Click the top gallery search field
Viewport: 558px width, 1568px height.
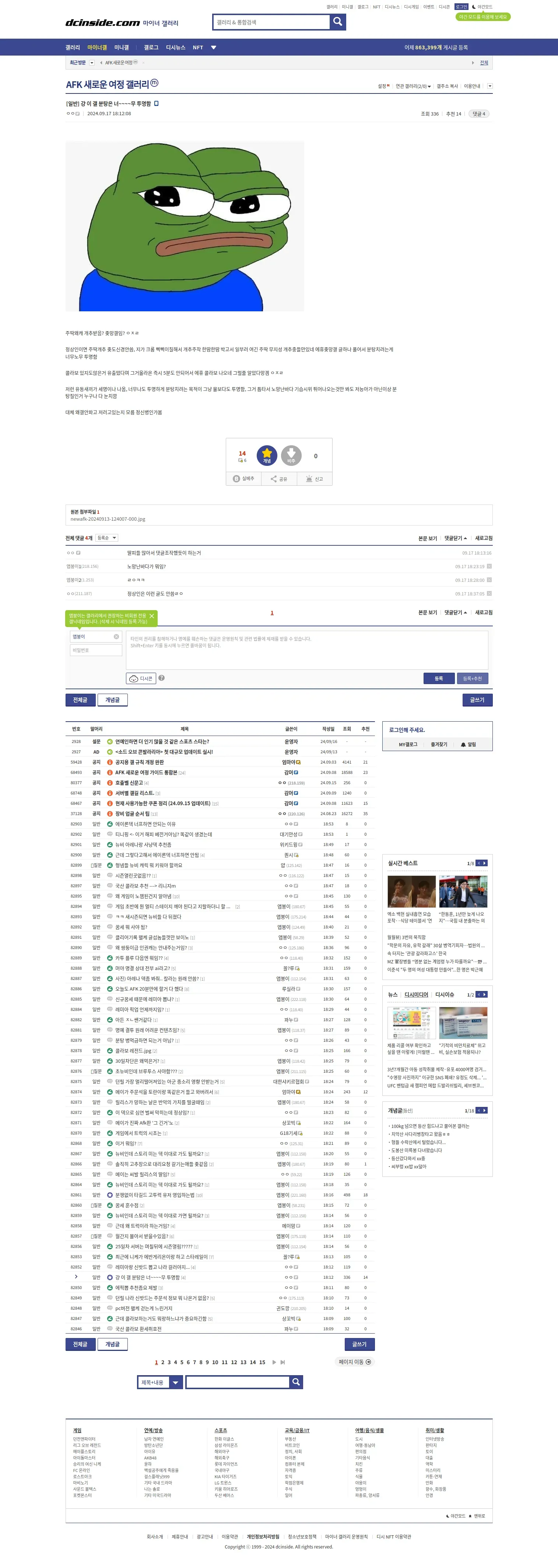coord(271,22)
